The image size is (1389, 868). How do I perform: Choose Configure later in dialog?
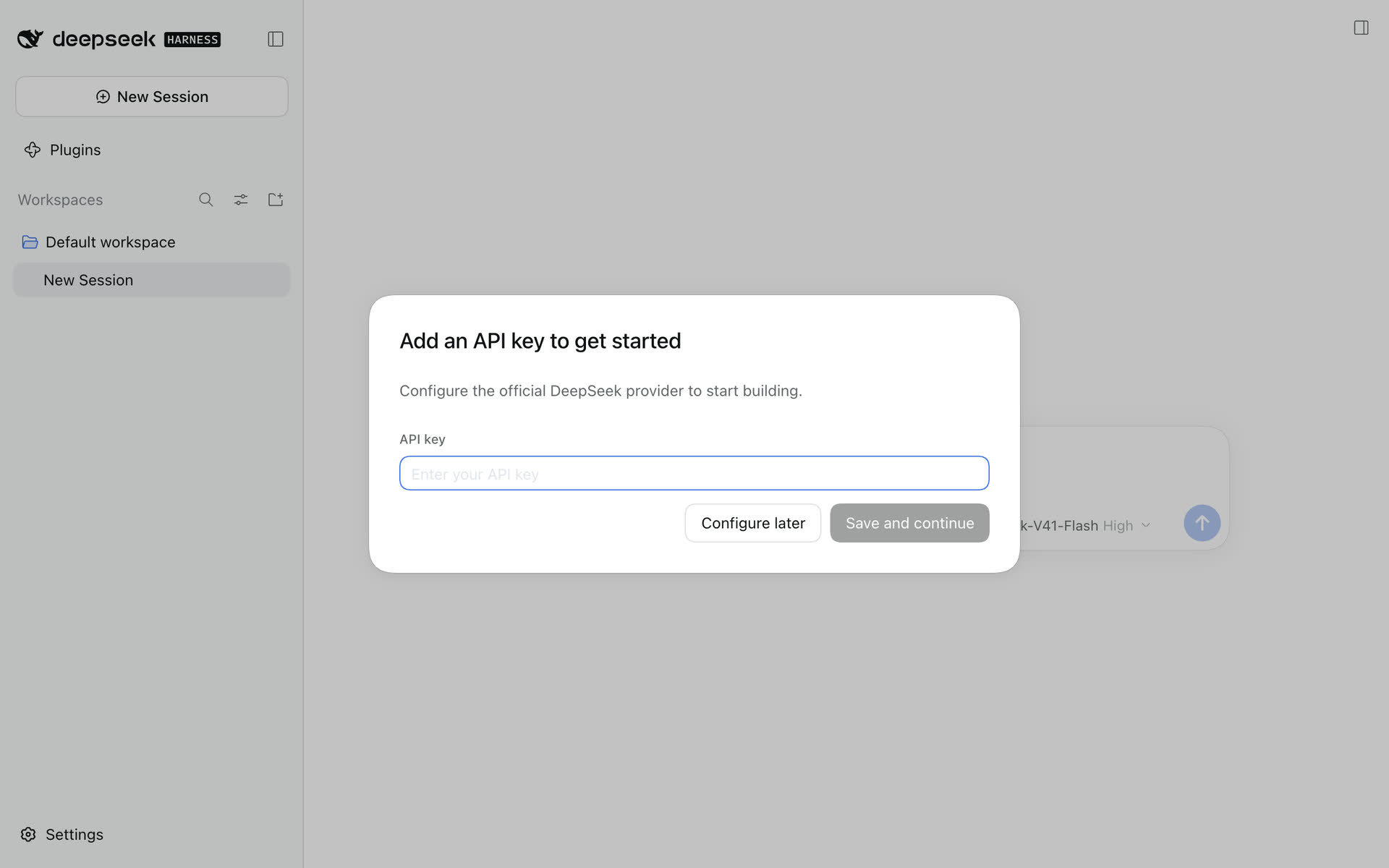click(x=752, y=523)
